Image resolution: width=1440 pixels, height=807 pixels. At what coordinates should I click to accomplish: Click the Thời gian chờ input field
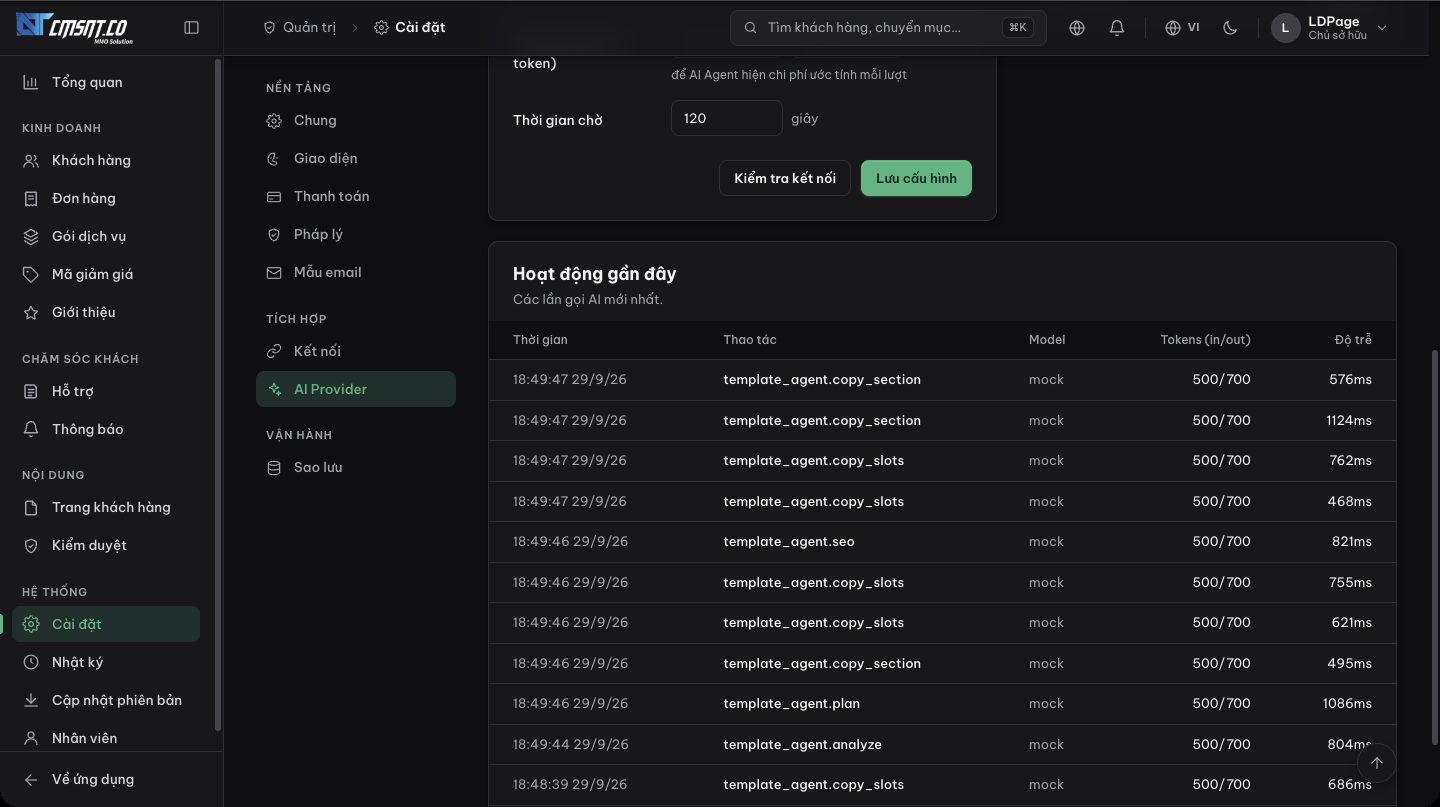727,118
